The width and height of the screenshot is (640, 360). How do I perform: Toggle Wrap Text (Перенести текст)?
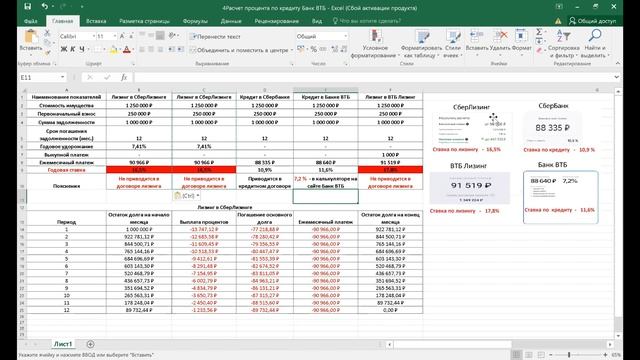coord(216,36)
